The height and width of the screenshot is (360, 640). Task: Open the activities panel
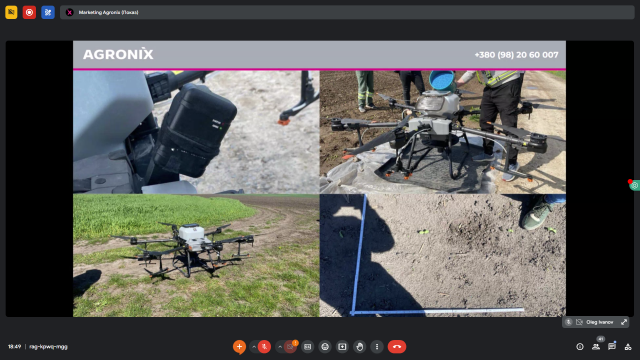(x=628, y=347)
